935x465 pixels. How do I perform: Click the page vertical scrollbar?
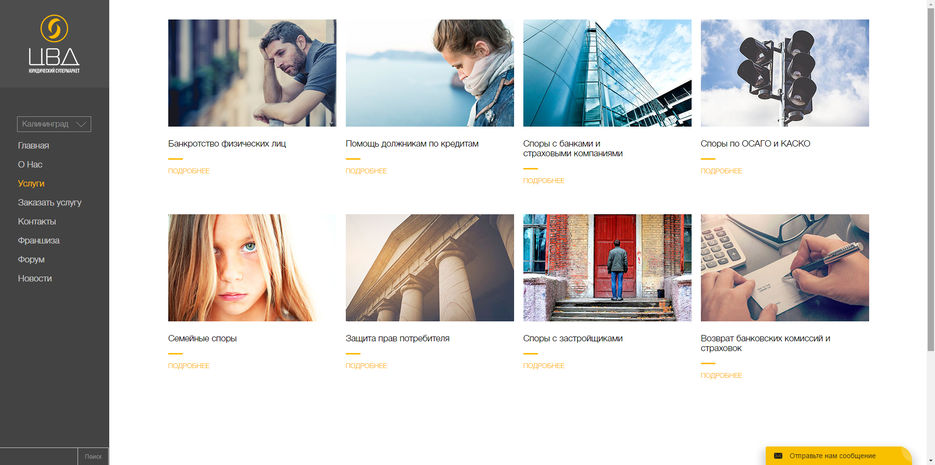pyautogui.click(x=931, y=176)
